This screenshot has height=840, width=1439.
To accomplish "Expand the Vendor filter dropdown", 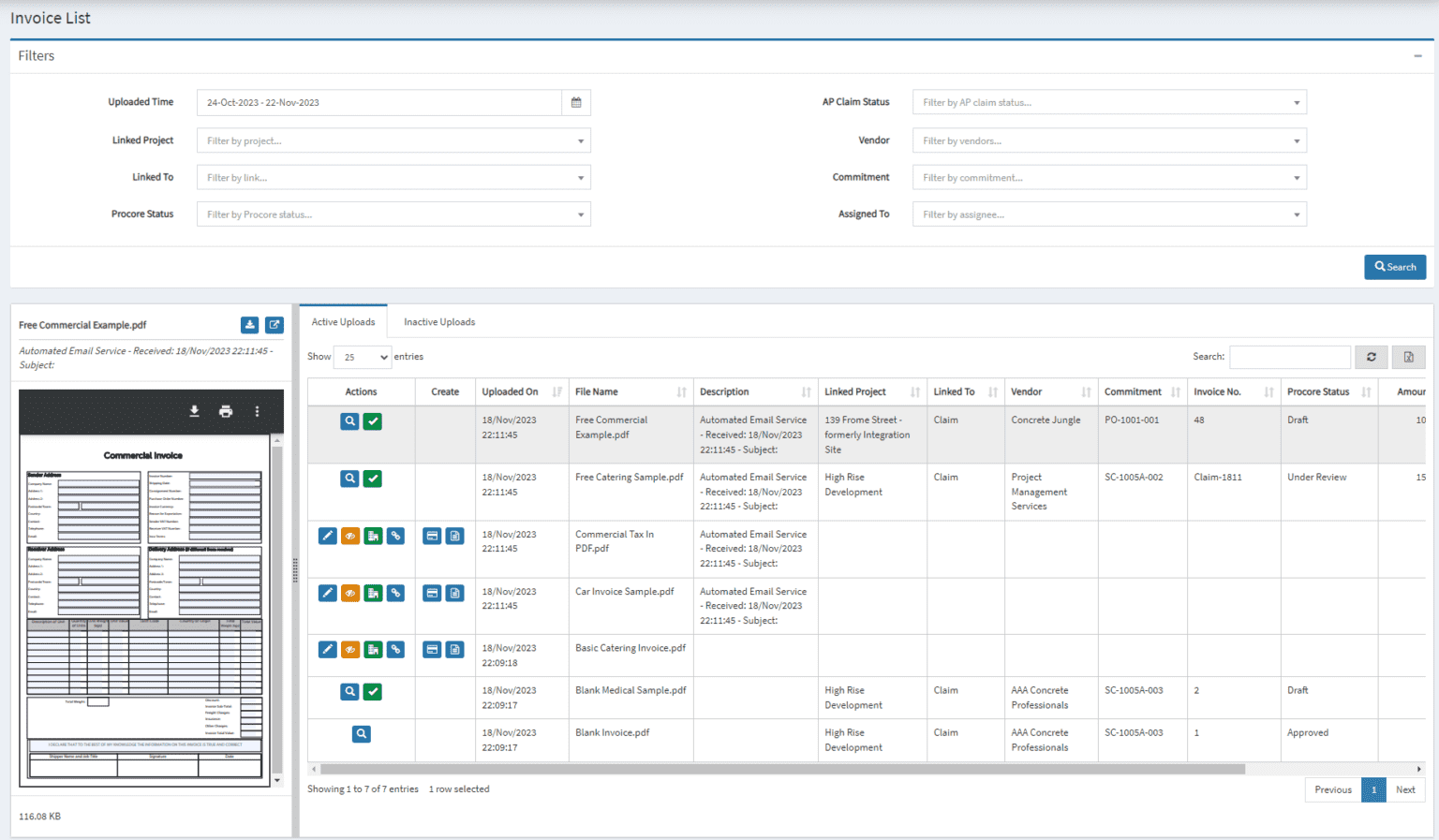I will [1109, 140].
